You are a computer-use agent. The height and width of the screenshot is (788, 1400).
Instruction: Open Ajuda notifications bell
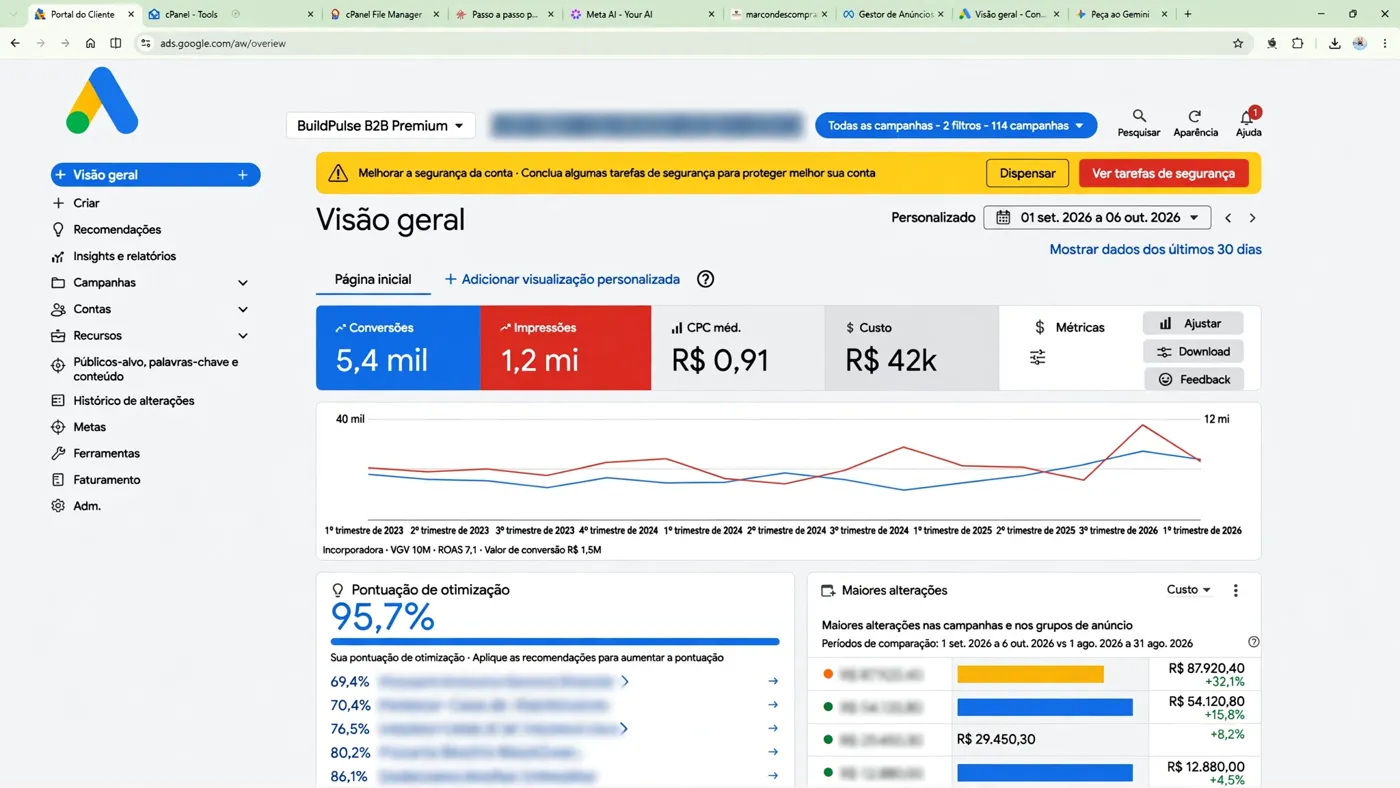click(1247, 118)
